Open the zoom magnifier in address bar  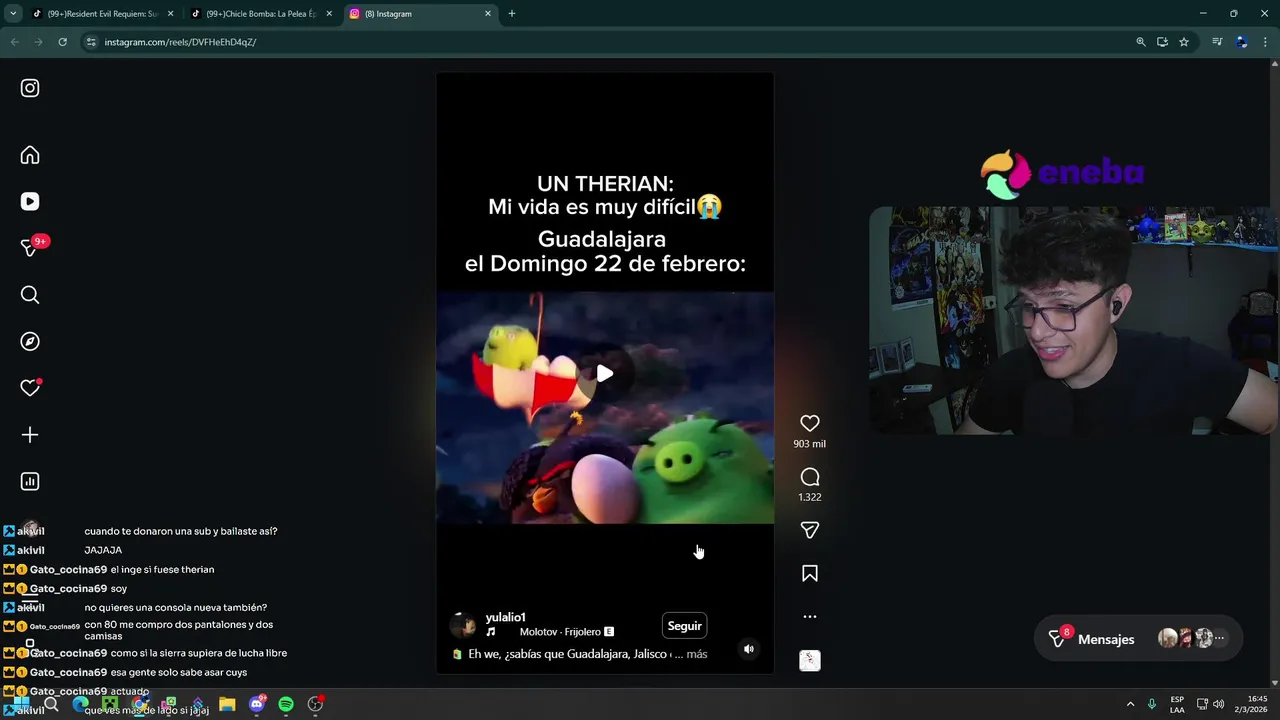(1141, 42)
